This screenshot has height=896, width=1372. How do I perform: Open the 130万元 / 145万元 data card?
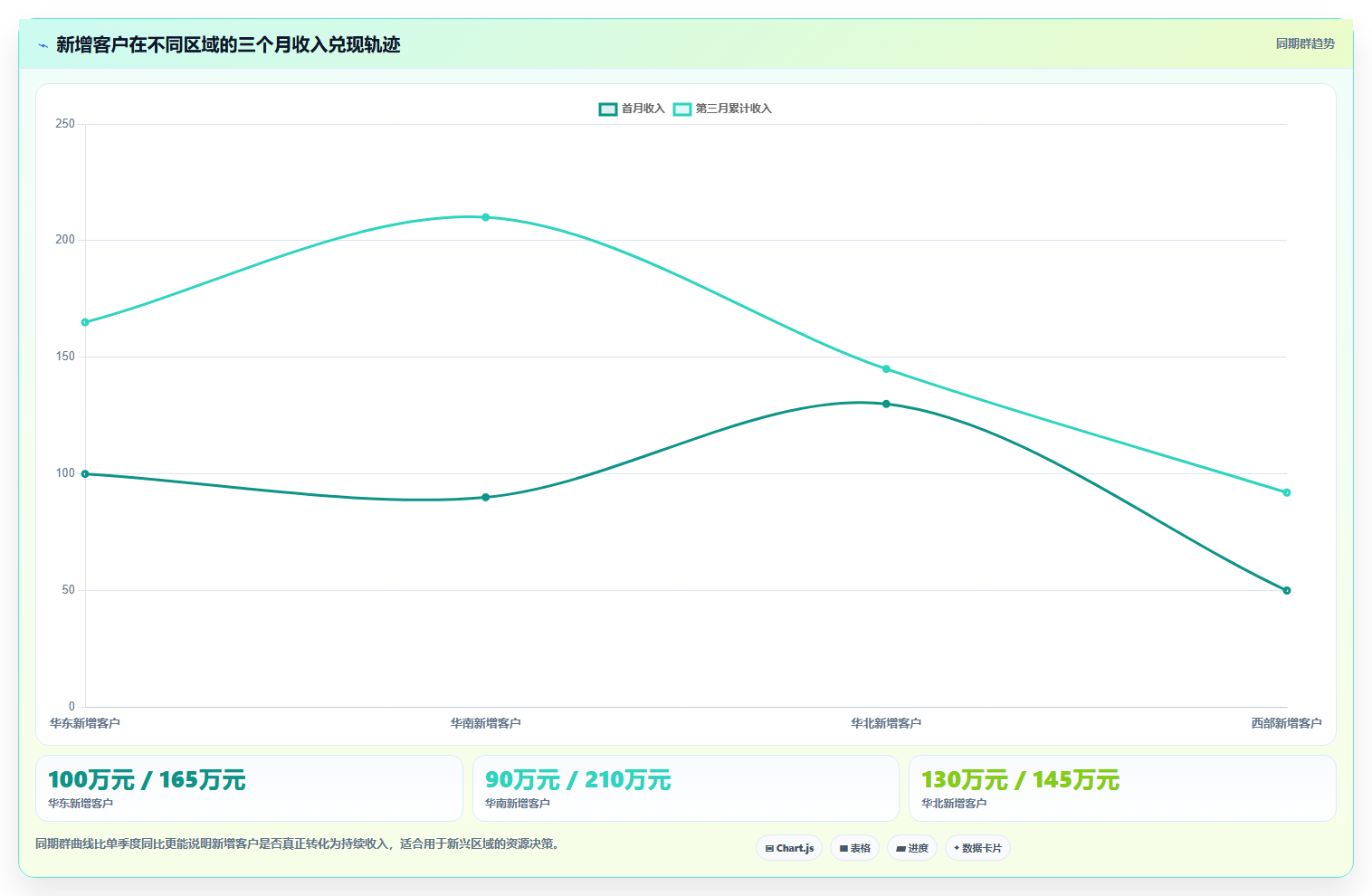coord(1122,788)
